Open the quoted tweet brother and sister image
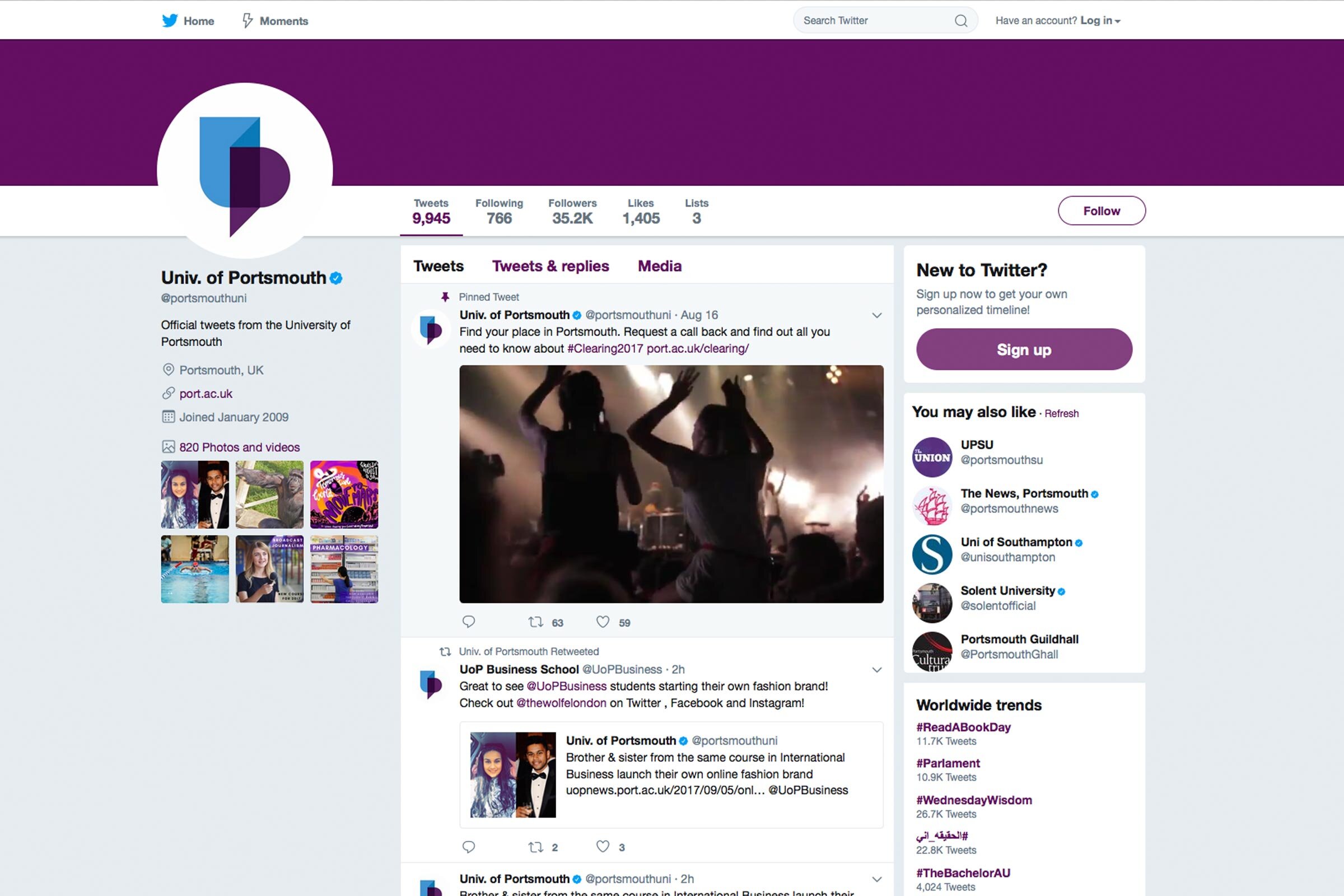This screenshot has height=896, width=1344. pyautogui.click(x=512, y=774)
